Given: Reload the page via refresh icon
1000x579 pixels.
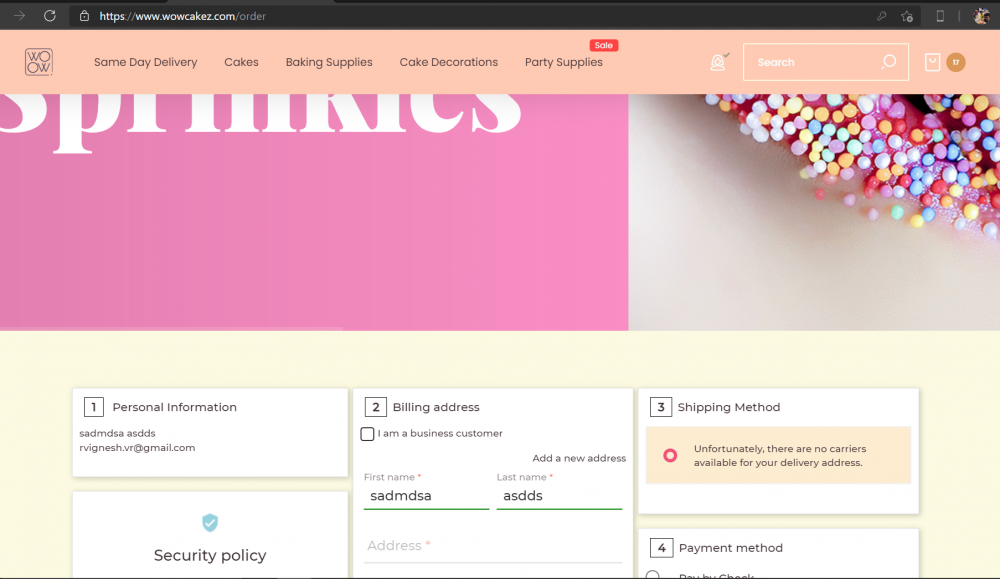Looking at the screenshot, I should click(x=49, y=15).
